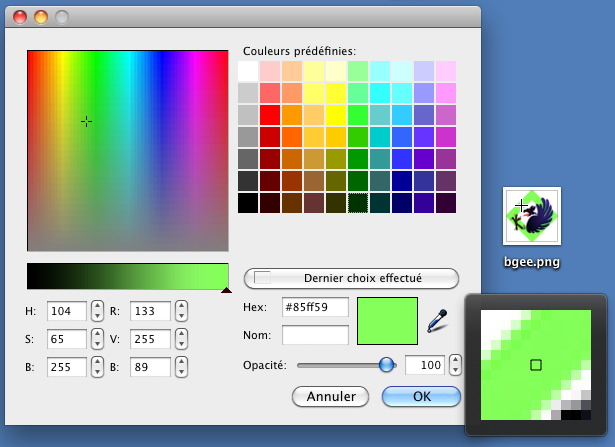Click the B field showing 89

point(150,367)
